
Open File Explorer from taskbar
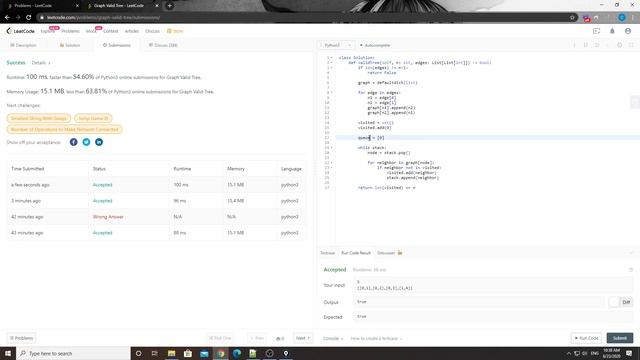pyautogui.click(x=171, y=353)
